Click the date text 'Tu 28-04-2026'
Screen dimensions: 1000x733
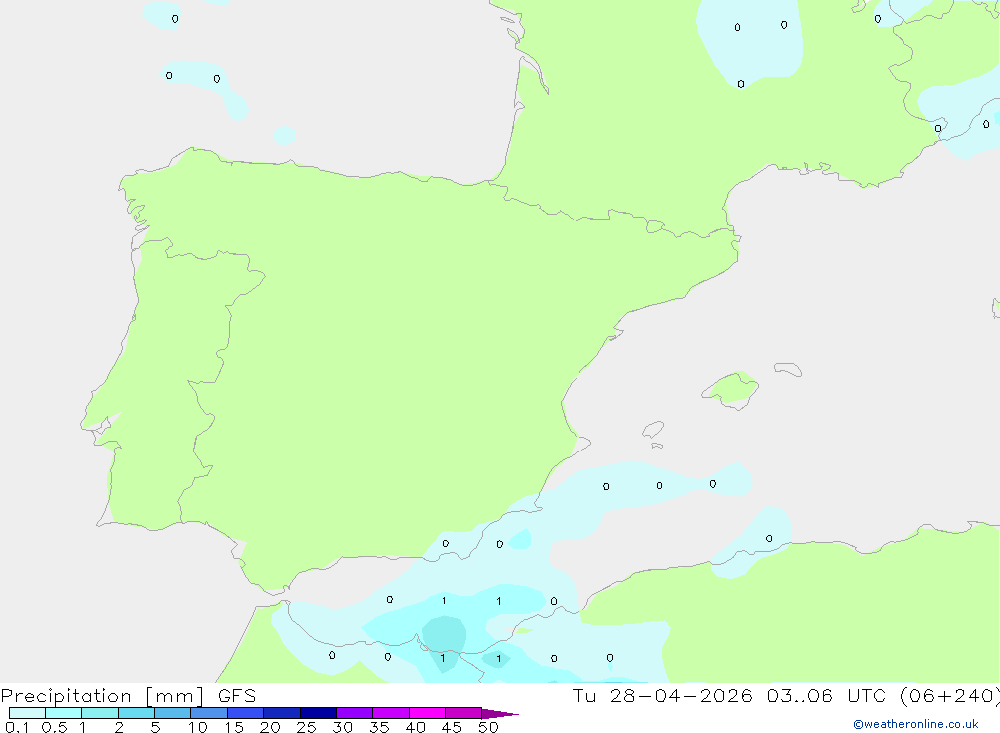click(x=662, y=695)
